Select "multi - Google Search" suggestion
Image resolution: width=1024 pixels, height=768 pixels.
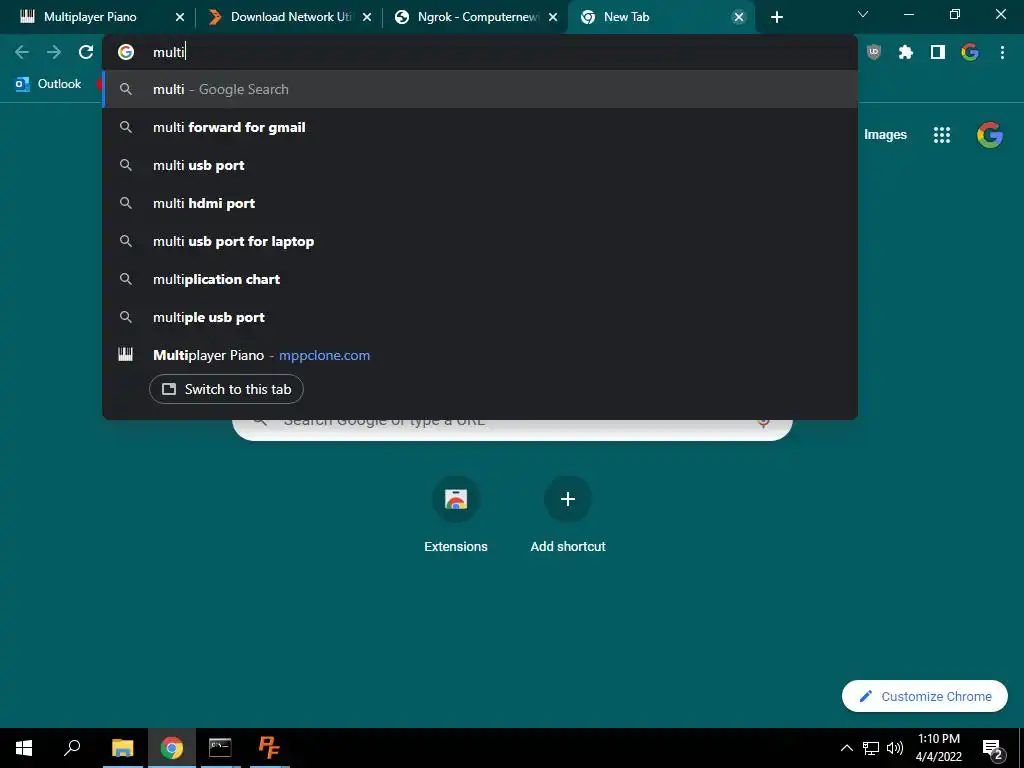click(x=480, y=89)
